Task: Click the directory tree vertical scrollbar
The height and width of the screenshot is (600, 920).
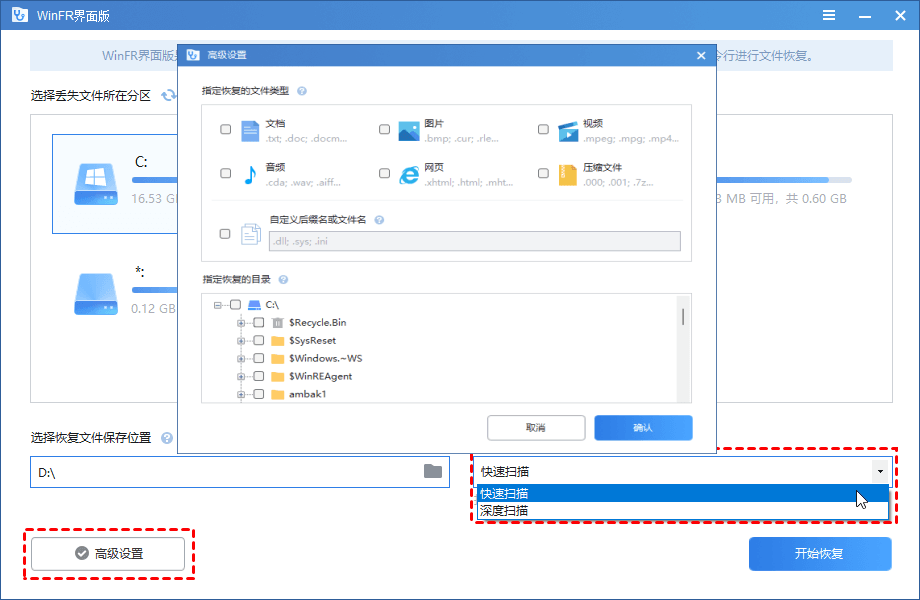Action: pyautogui.click(x=683, y=318)
